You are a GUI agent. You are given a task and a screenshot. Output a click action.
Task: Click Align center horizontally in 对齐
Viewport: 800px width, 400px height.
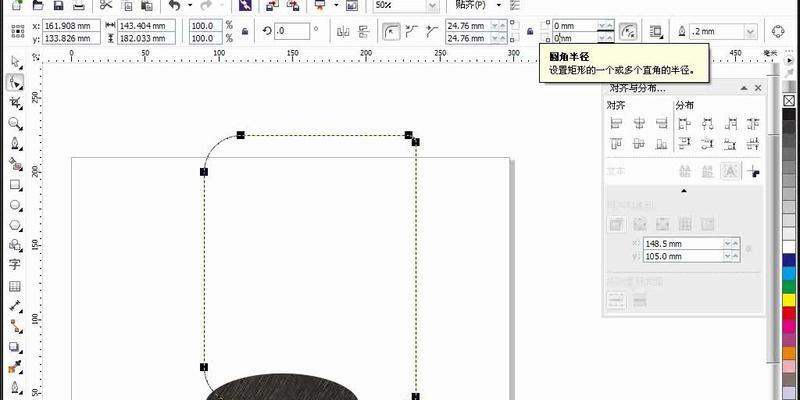pos(639,123)
